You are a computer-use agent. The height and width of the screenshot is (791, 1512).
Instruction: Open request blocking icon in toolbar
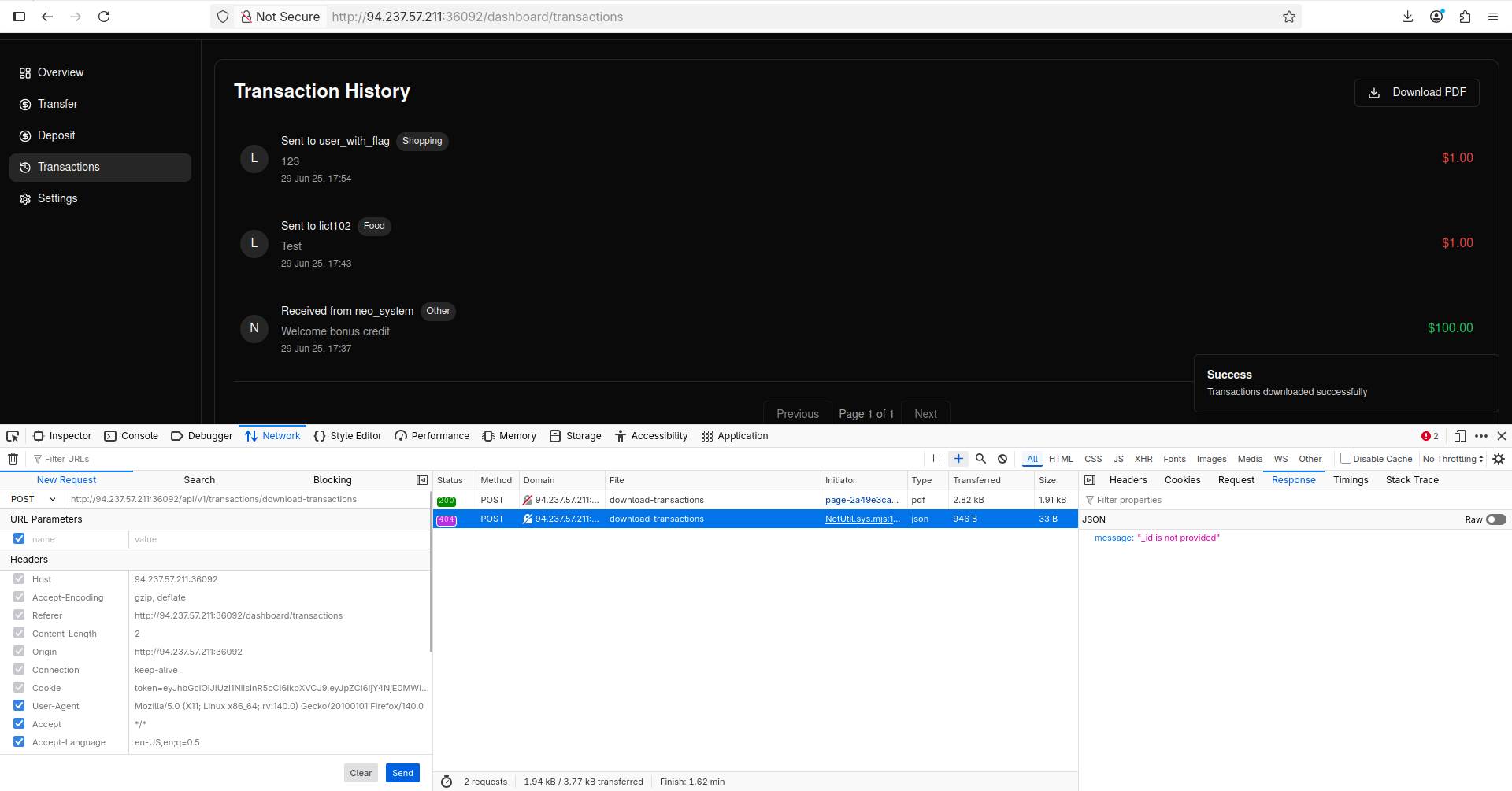(x=1002, y=459)
